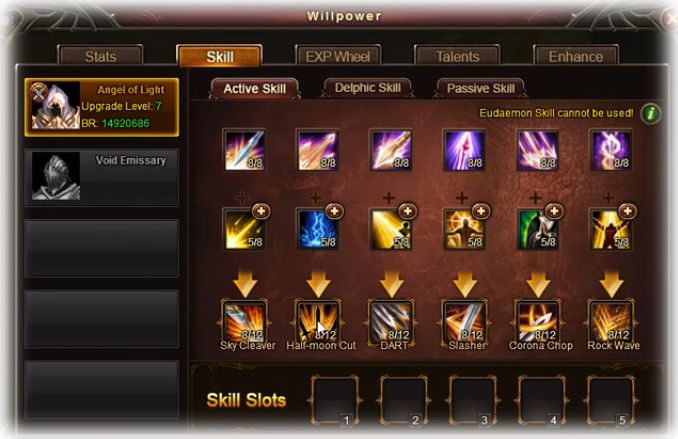
Task: Pick the Corona Chop skill icon
Action: (x=538, y=322)
